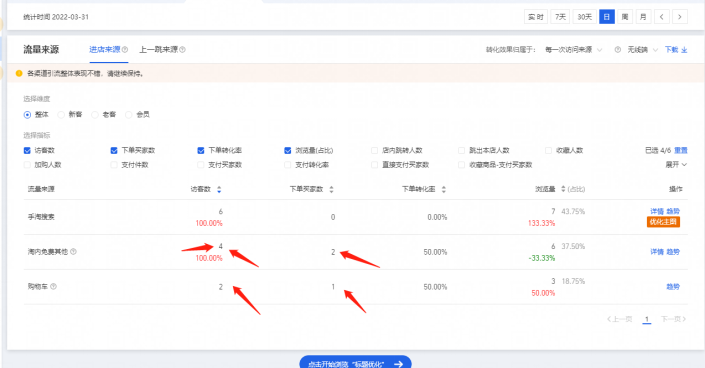Switch to the 上一跳来源 tab

pos(158,49)
